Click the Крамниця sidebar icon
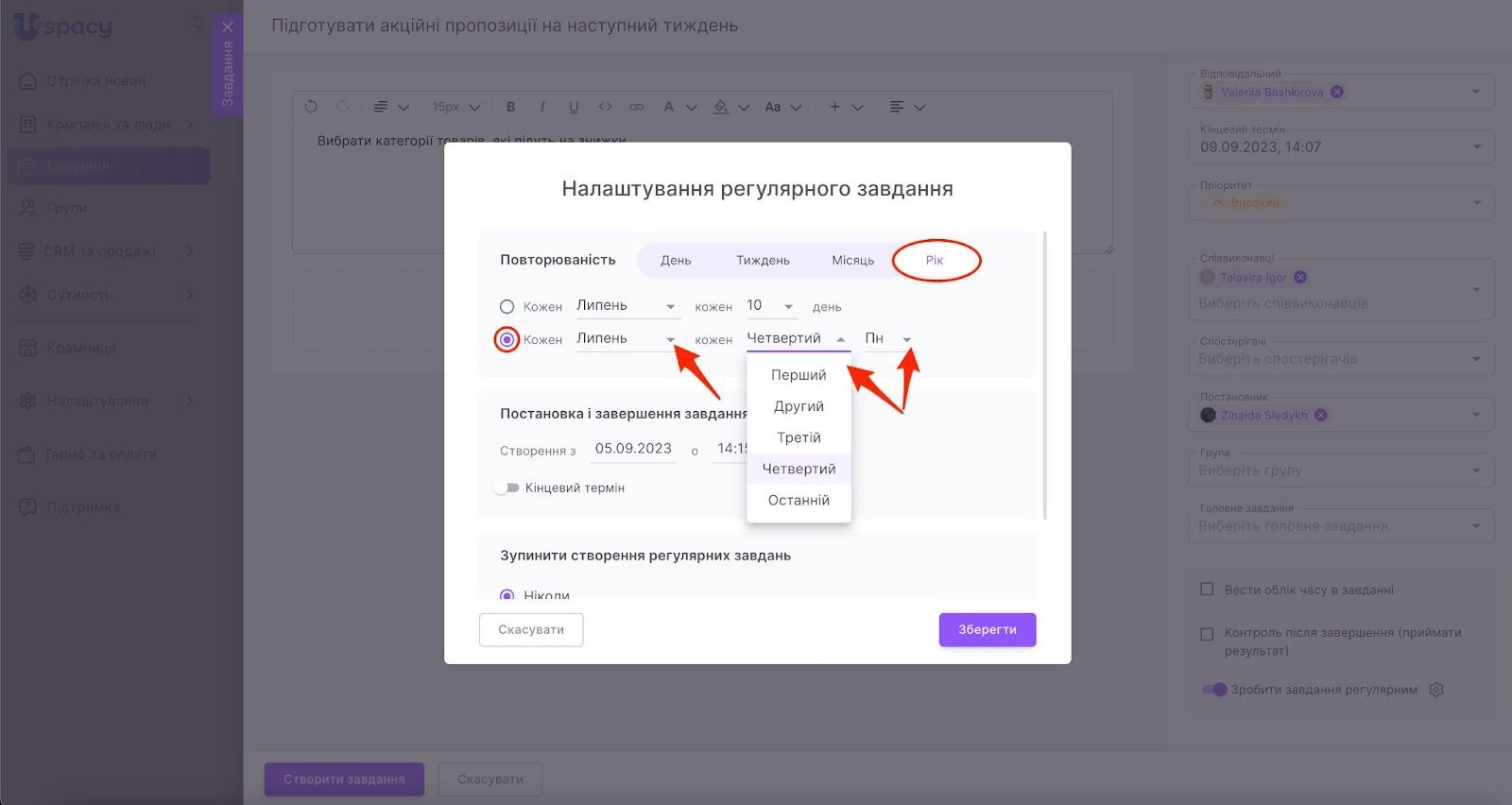This screenshot has width=1512, height=805. click(x=28, y=348)
